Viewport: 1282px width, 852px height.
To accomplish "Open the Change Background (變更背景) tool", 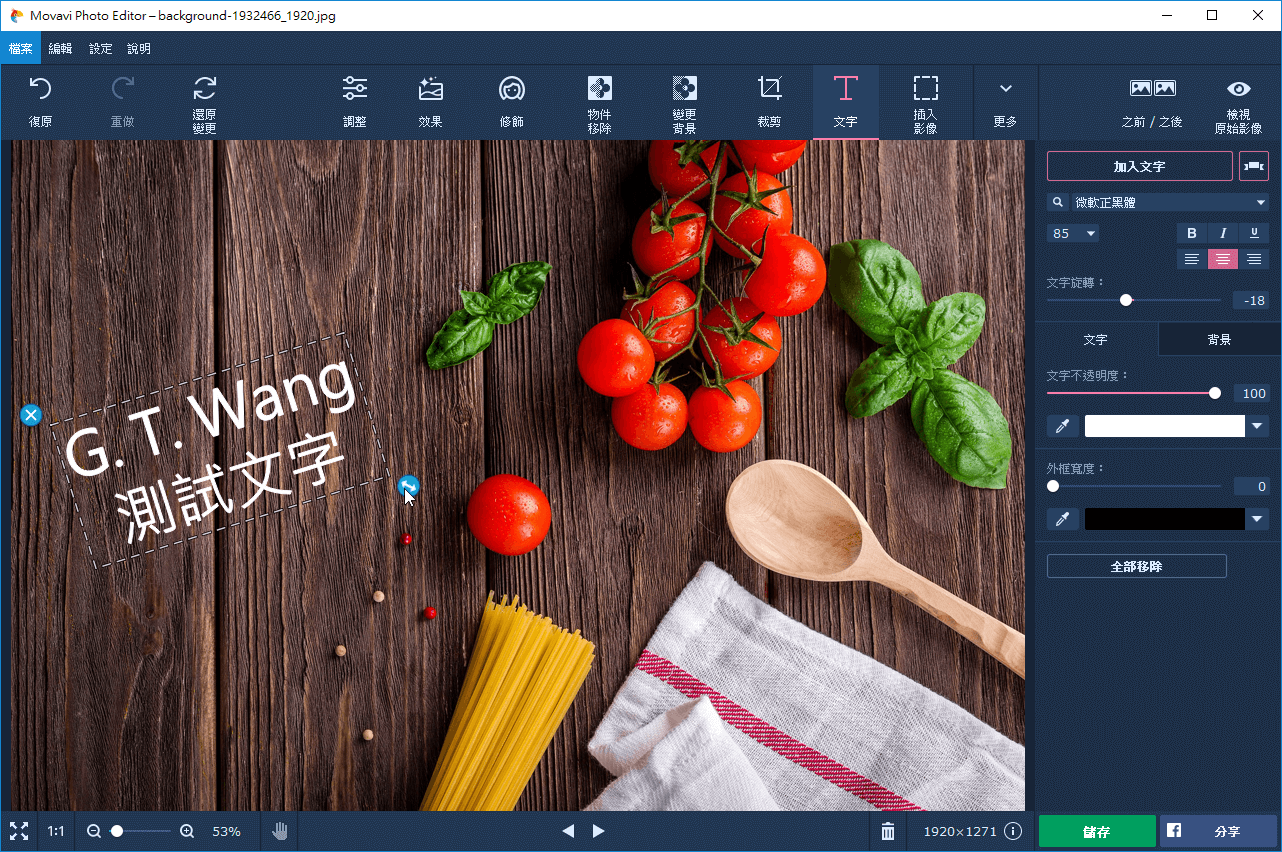I will pos(684,101).
